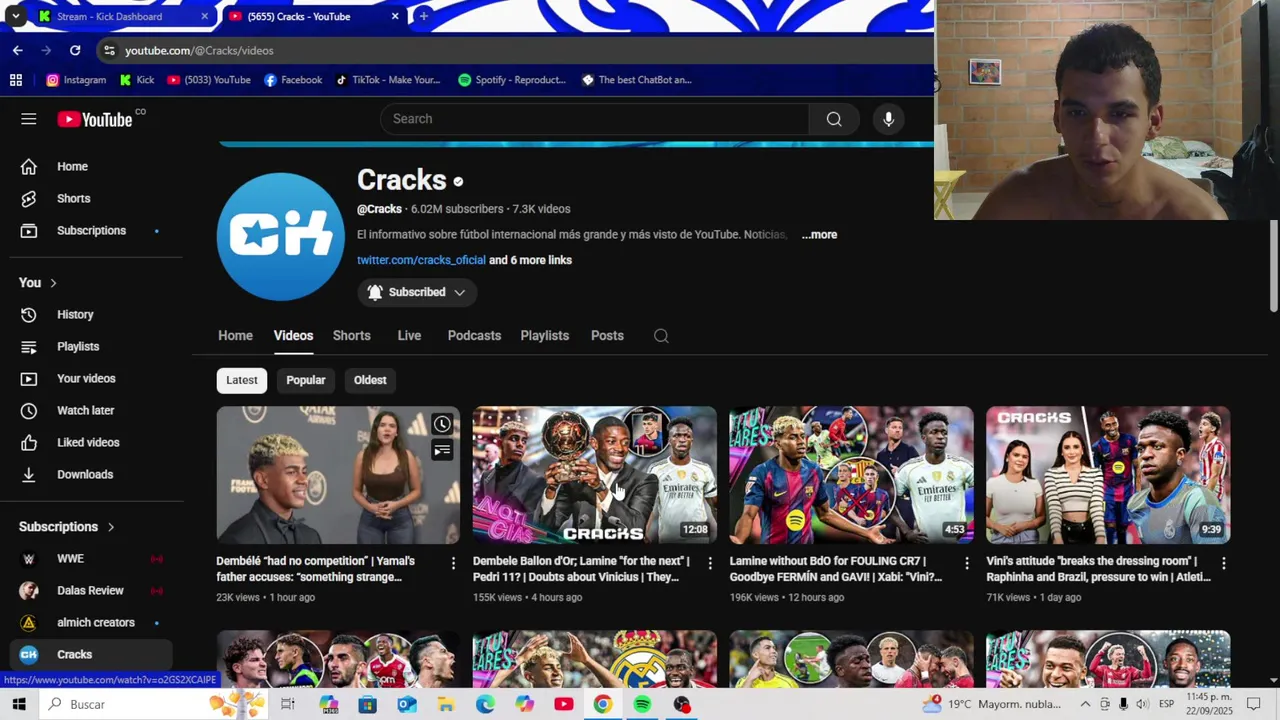1280x720 pixels.
Task: Switch to the channel Home tab
Action: 235,336
